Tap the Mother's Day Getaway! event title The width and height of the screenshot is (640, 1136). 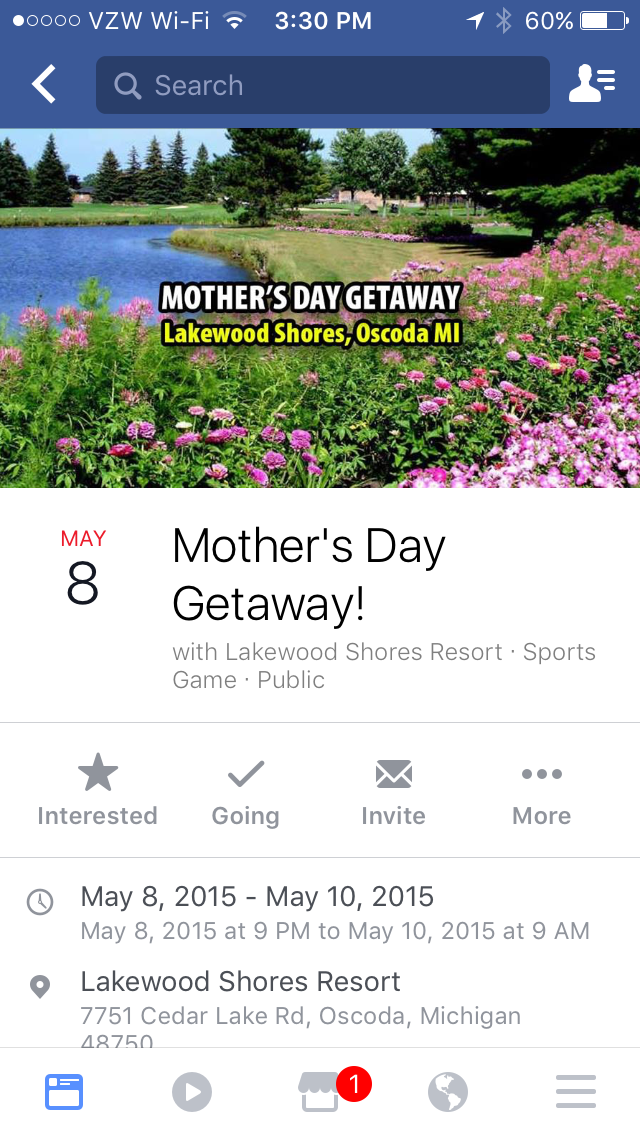coord(309,575)
